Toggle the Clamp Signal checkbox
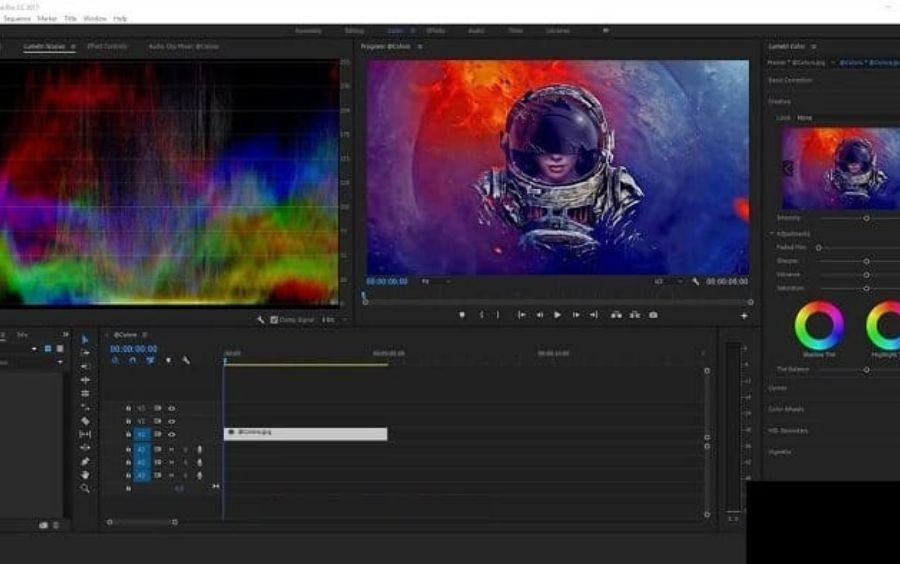The height and width of the screenshot is (564, 900). (274, 320)
